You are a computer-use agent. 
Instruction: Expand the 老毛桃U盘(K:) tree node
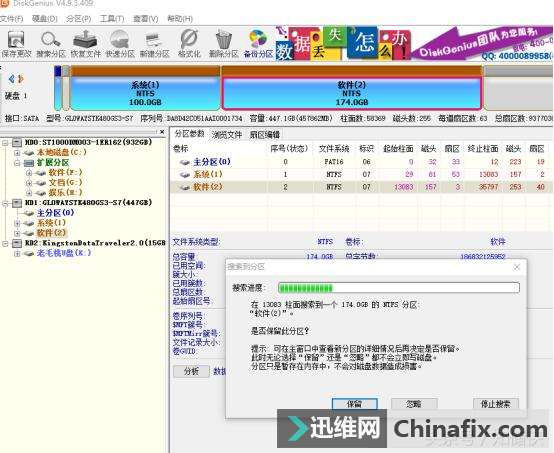17,253
